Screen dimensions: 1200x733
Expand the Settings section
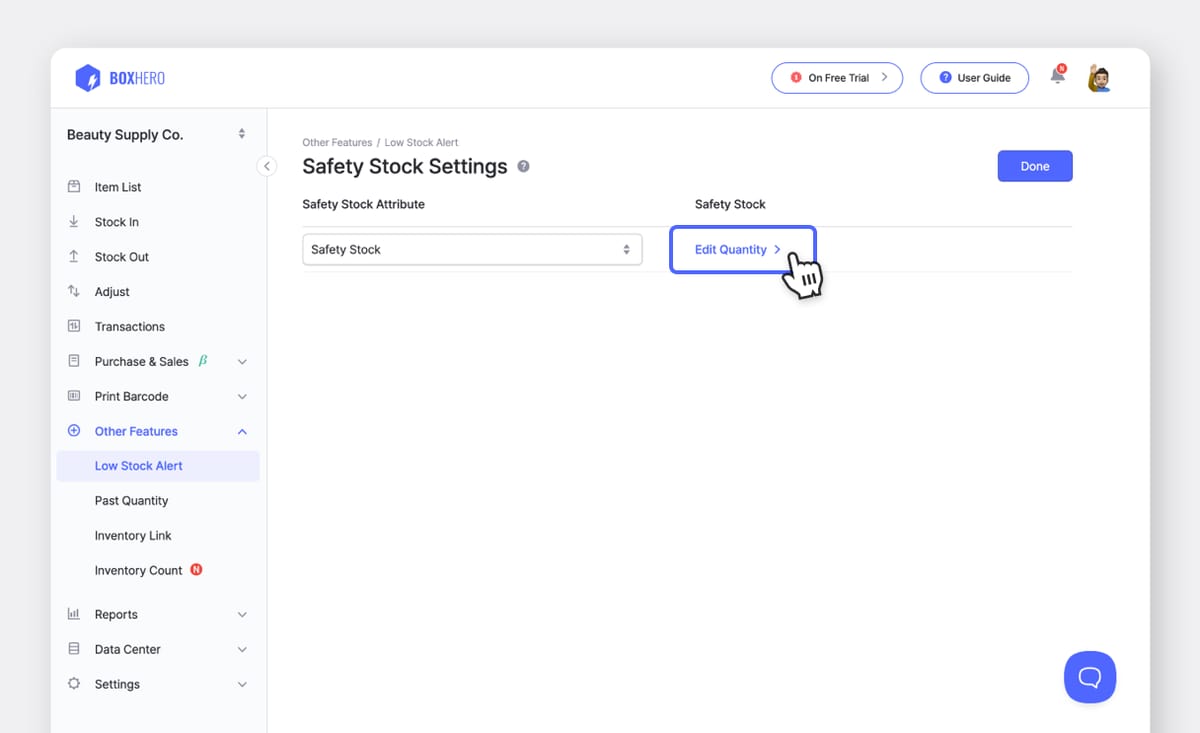[x=241, y=684]
